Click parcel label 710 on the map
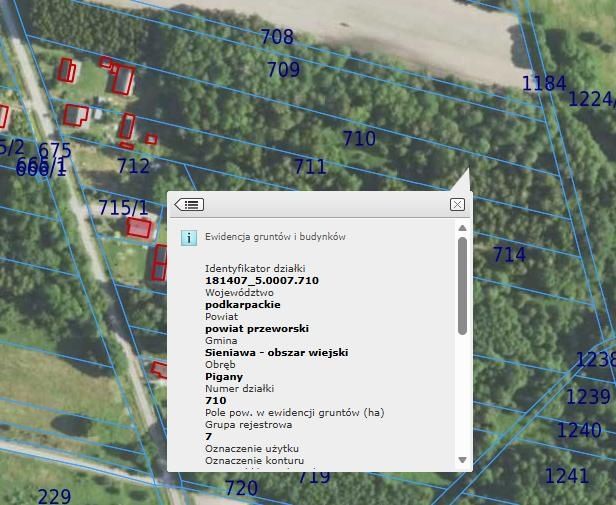This screenshot has height=505, width=616. 359,138
